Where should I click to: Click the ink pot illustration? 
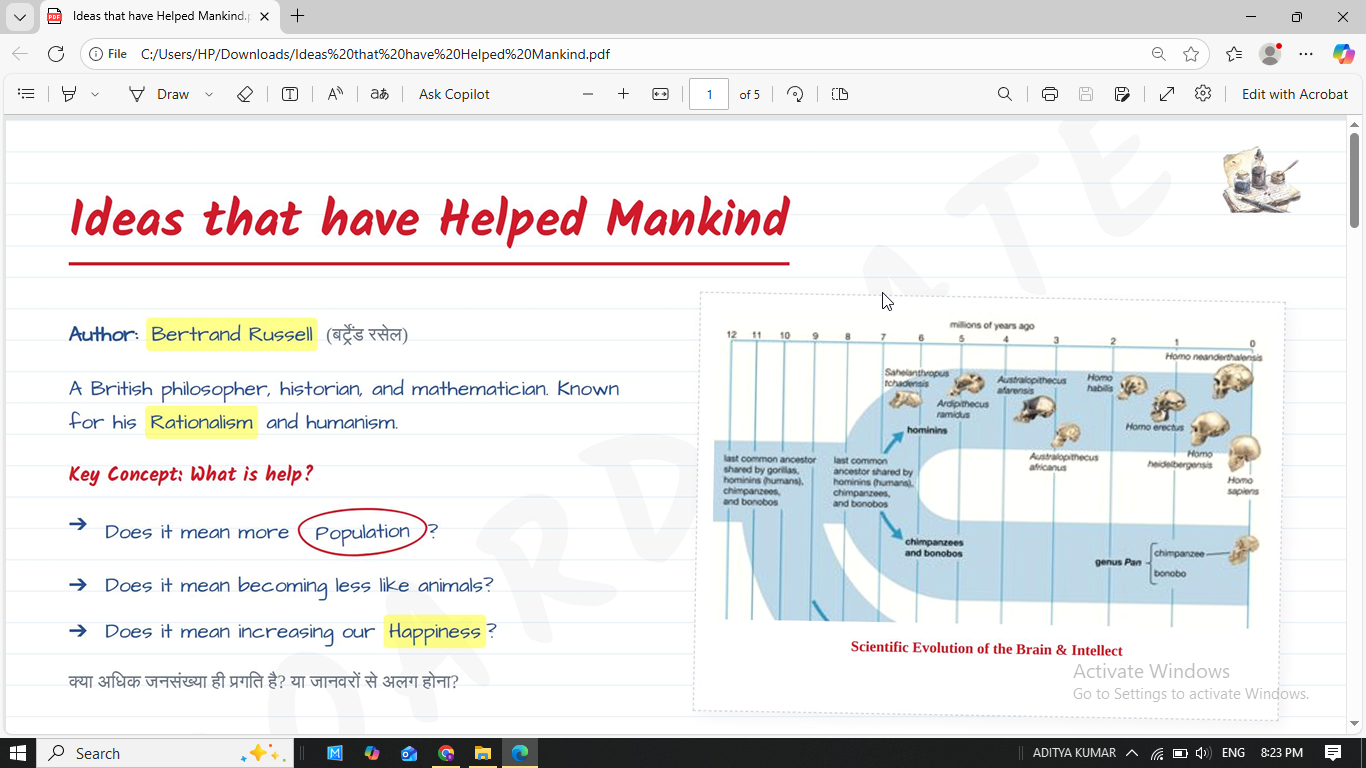click(1260, 179)
